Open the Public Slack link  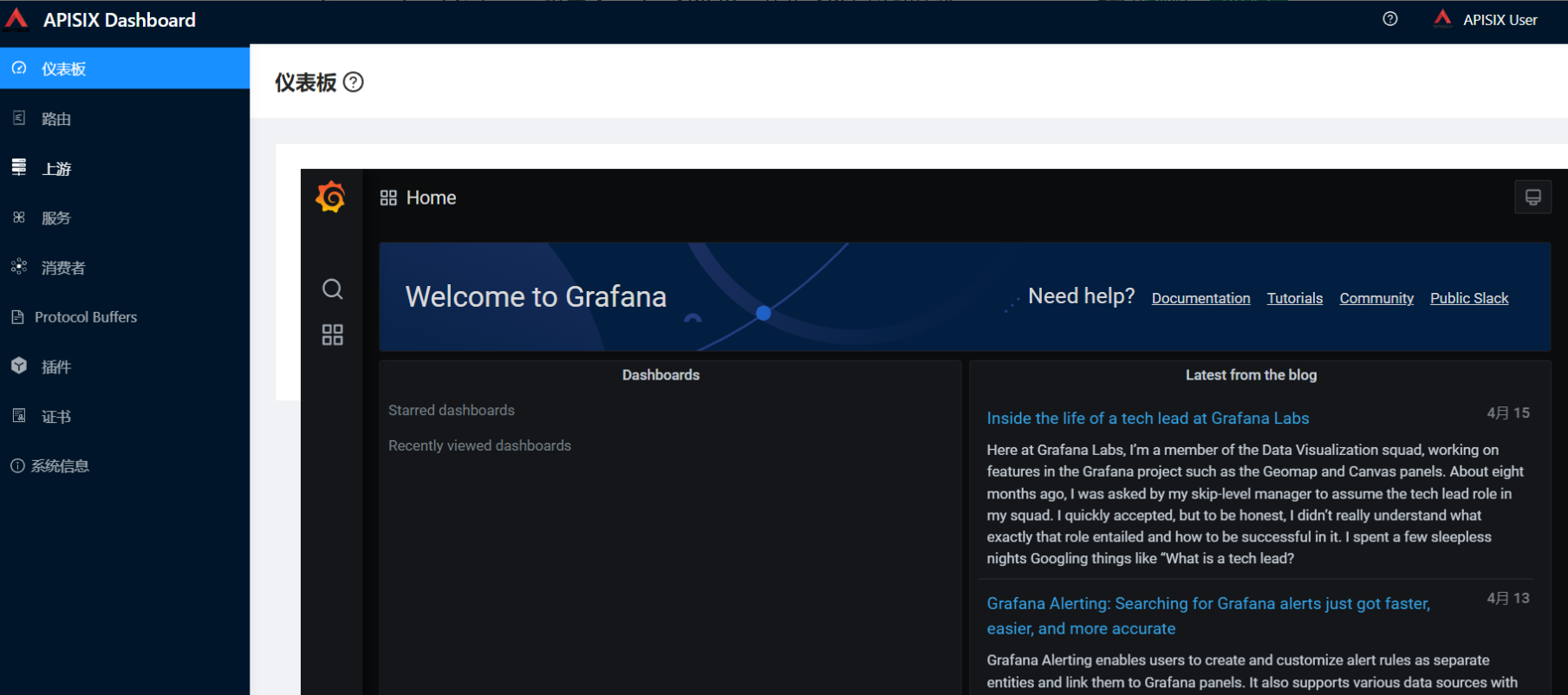1469,298
